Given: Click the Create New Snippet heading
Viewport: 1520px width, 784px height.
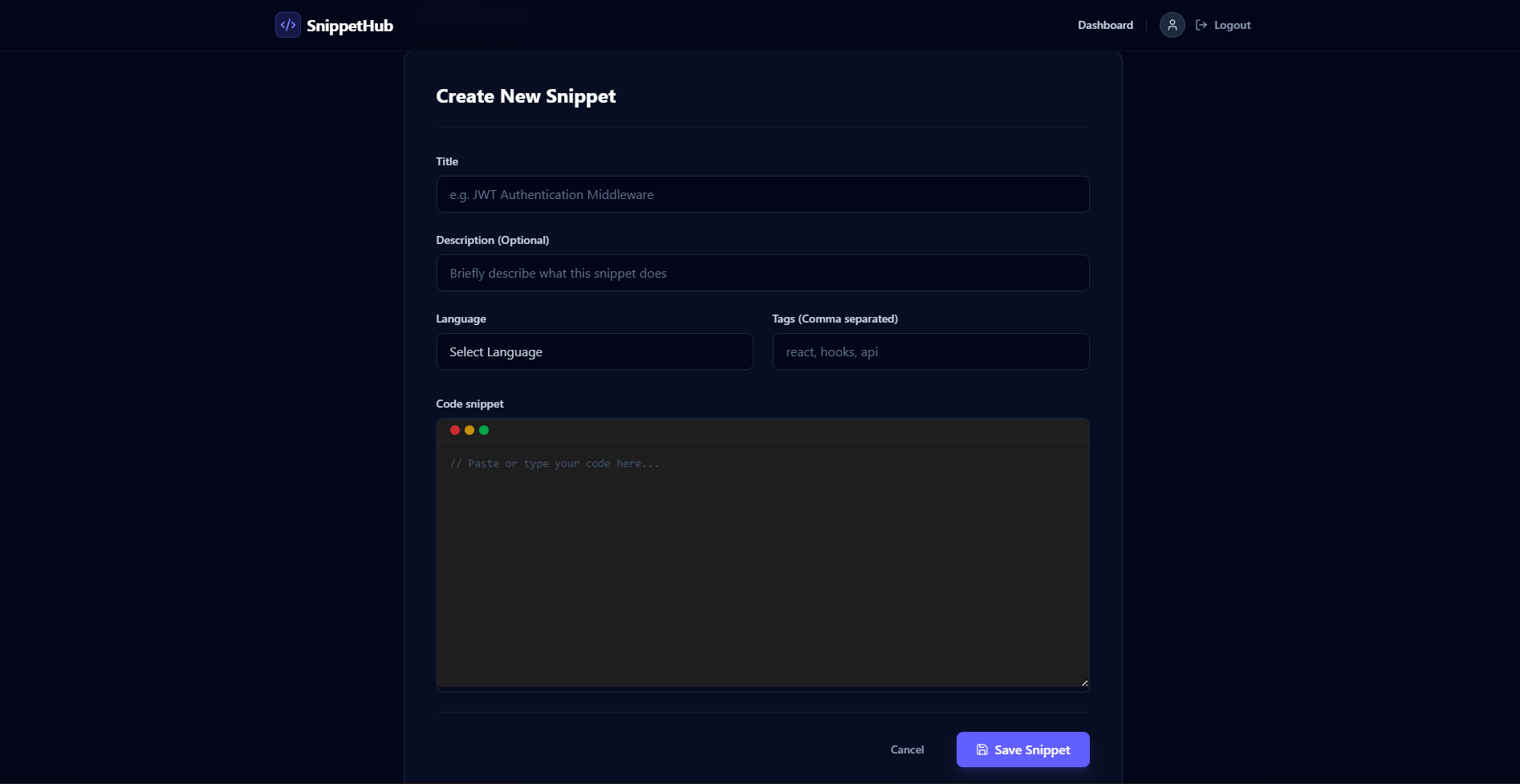Looking at the screenshot, I should point(526,96).
